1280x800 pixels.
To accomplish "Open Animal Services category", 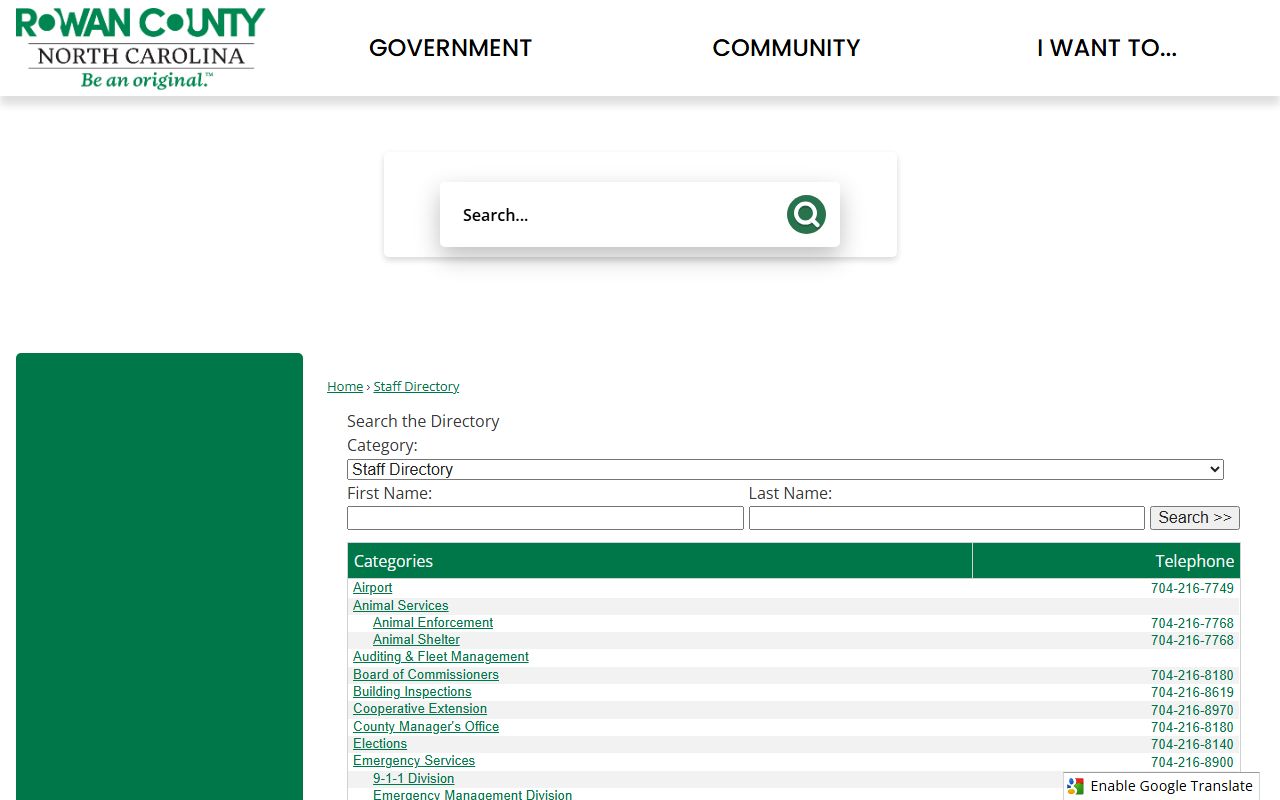I will (x=400, y=605).
